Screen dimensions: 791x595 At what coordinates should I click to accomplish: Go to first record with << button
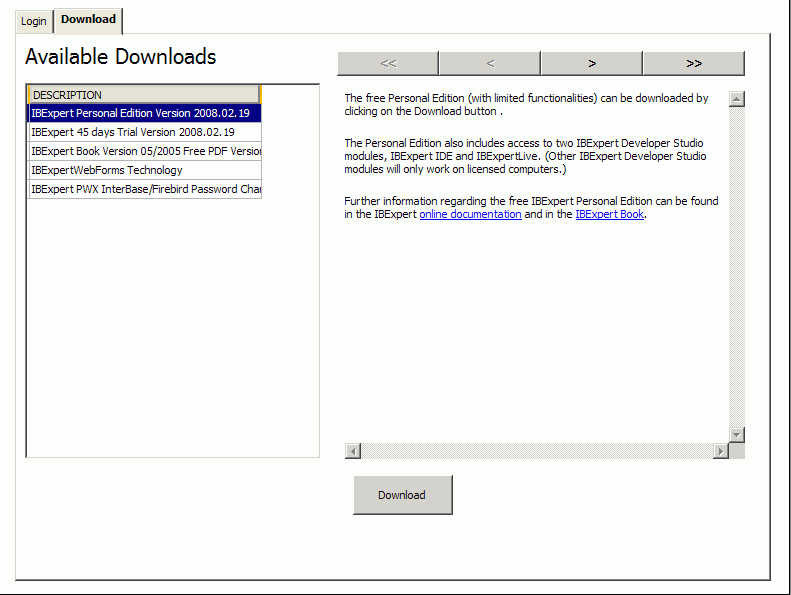point(388,63)
